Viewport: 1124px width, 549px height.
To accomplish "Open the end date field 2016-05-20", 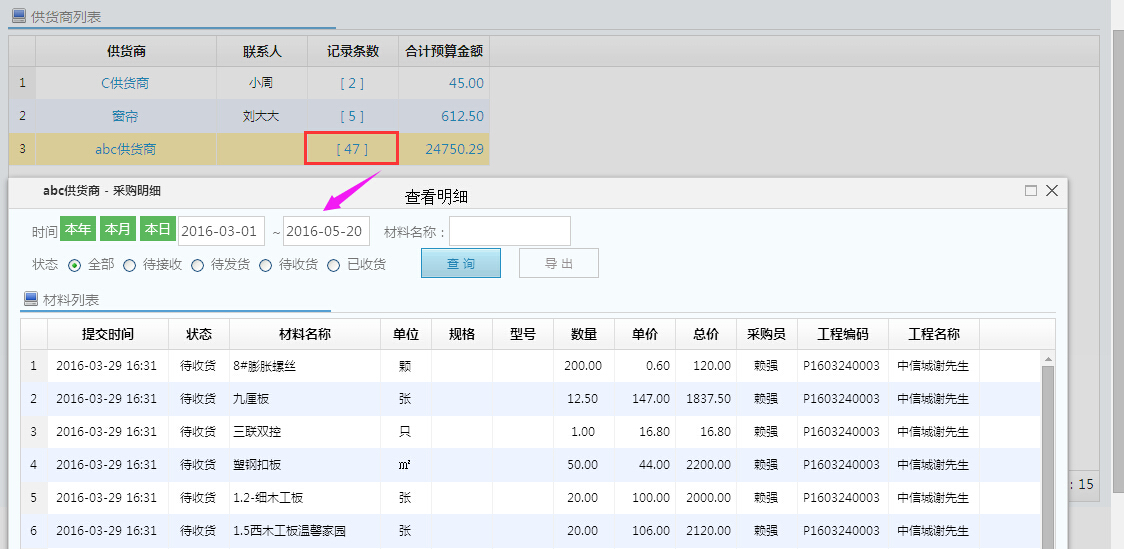I will click(326, 231).
